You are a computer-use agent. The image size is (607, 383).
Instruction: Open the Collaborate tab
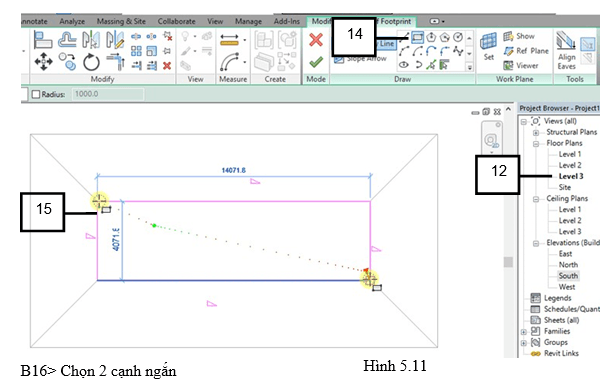(176, 22)
